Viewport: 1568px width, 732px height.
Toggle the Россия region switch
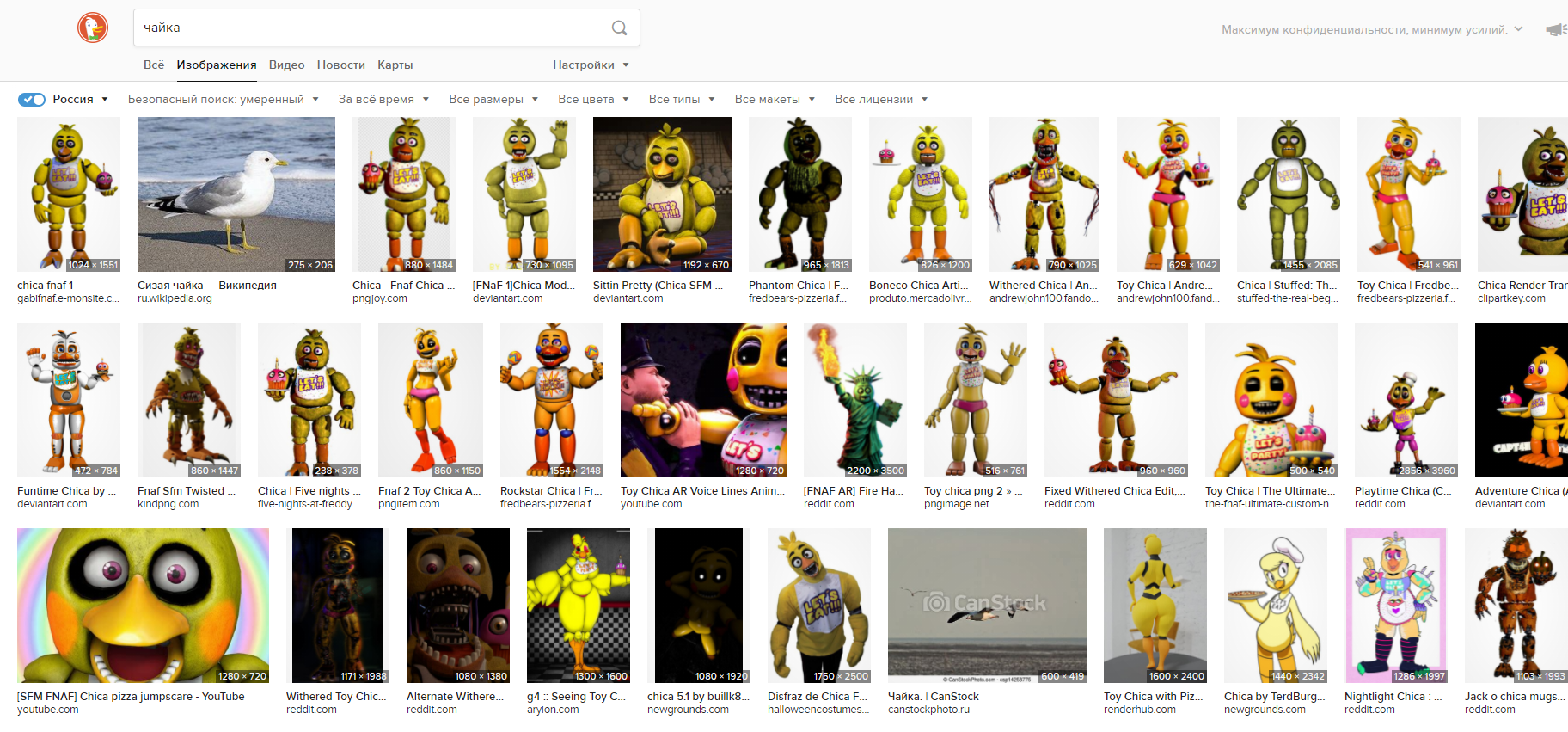(32, 99)
